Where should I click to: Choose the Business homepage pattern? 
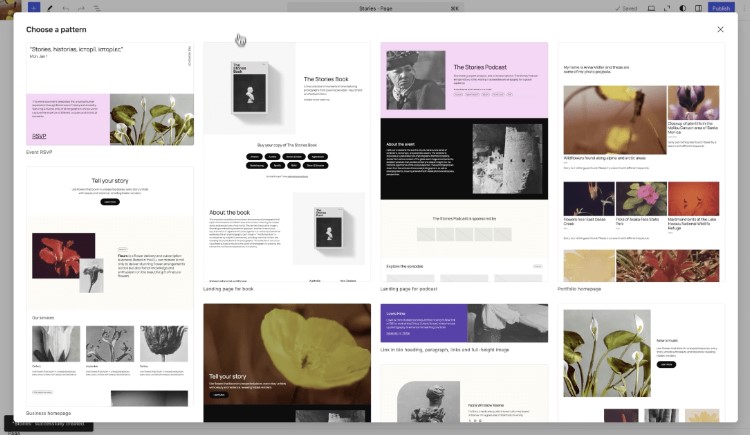(x=110, y=287)
